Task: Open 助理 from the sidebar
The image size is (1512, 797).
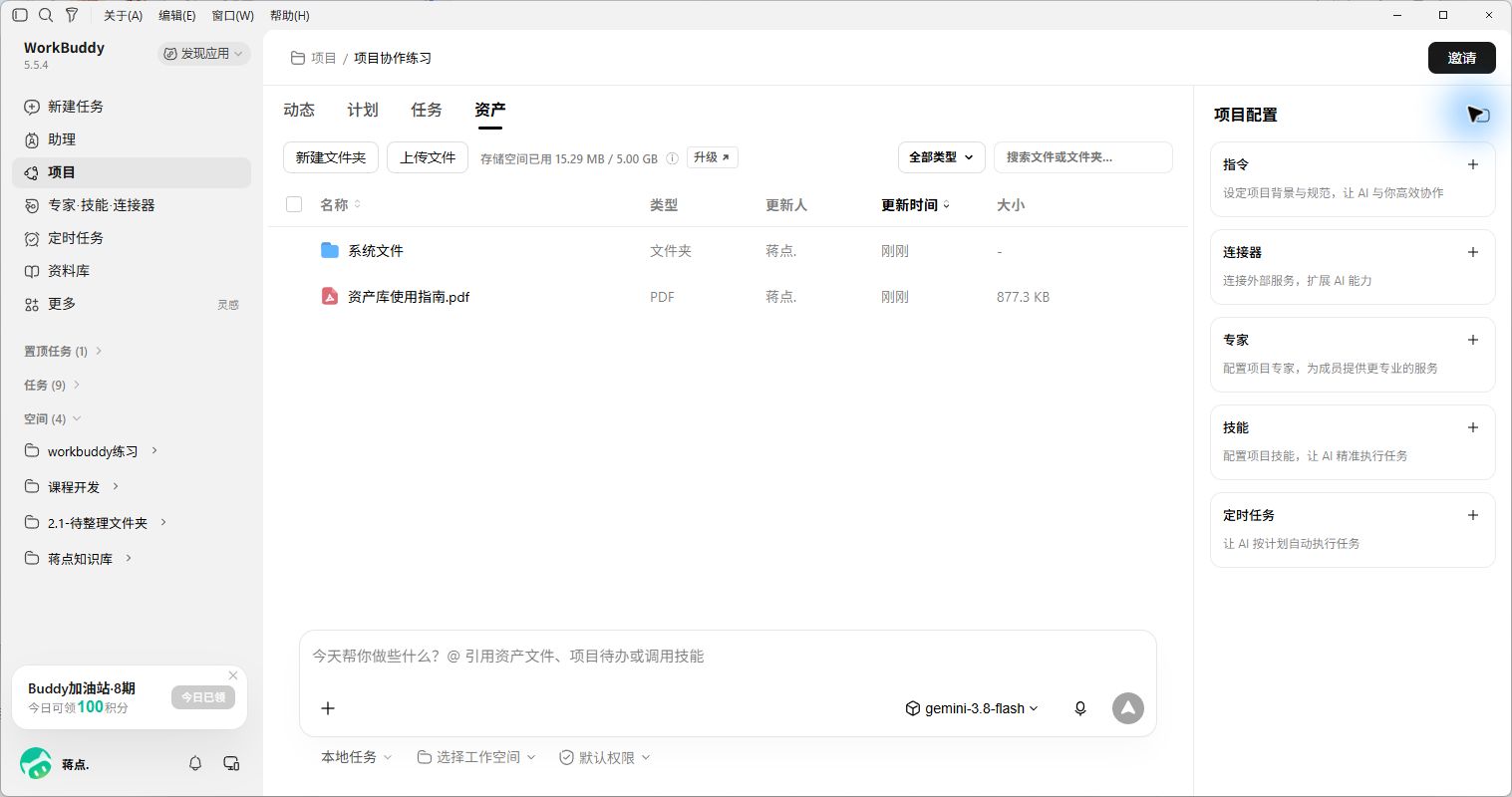Action: (132, 139)
